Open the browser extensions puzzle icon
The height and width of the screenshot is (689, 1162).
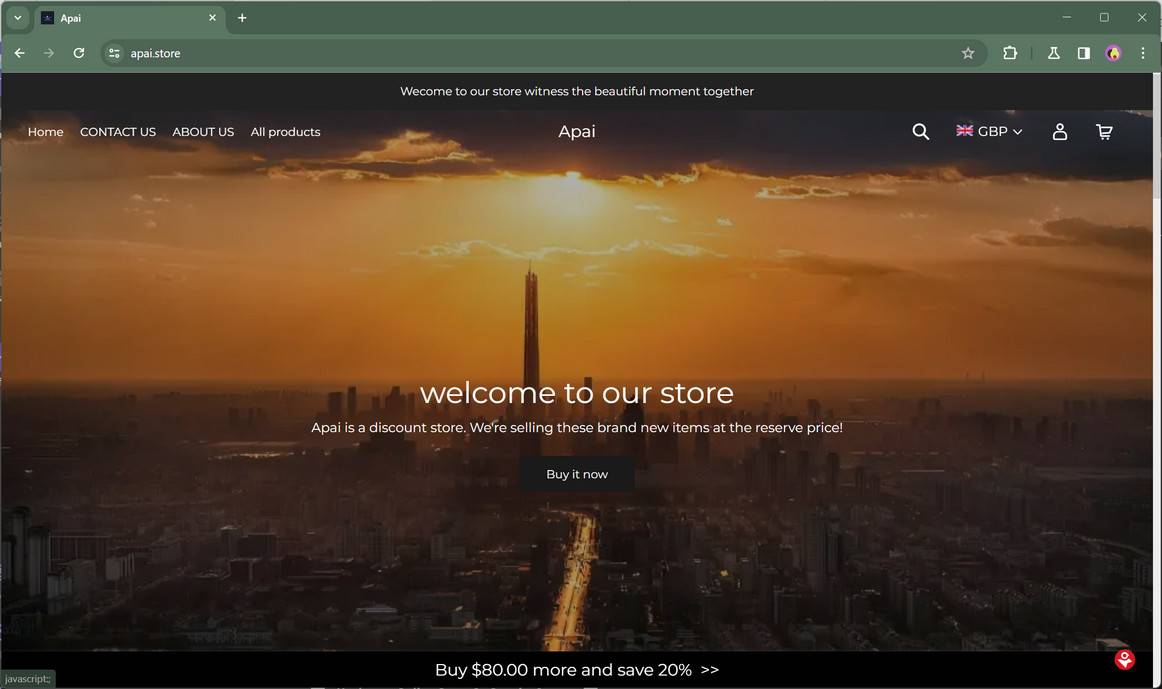pos(1009,53)
